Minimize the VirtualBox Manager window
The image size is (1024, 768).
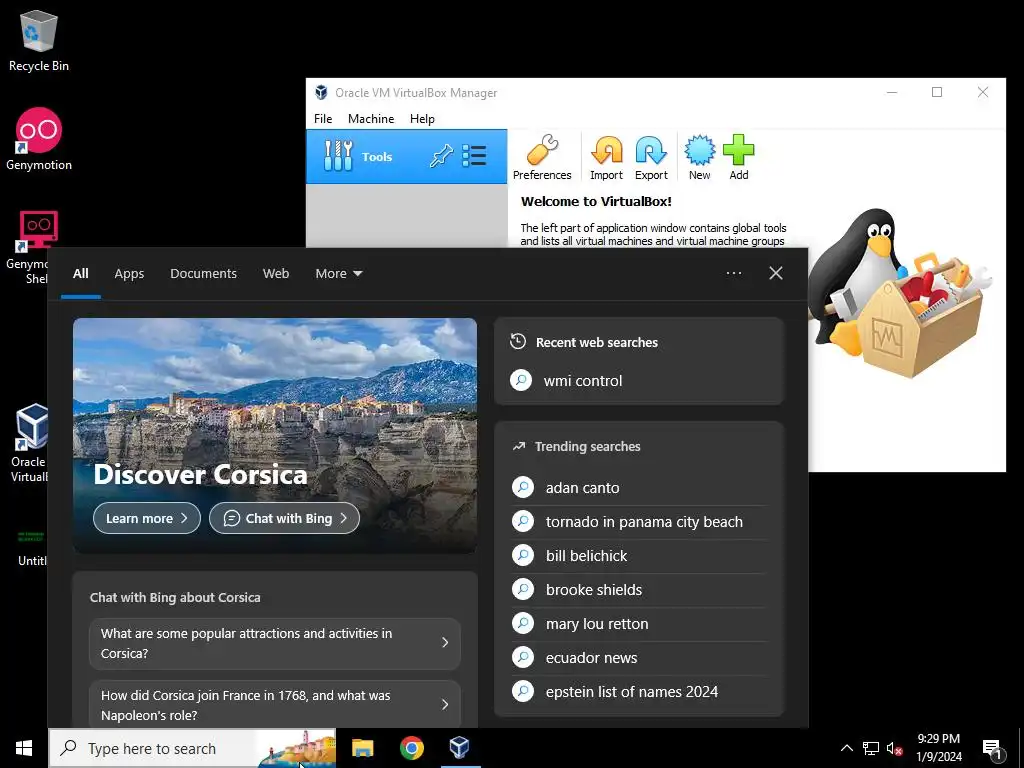tap(892, 92)
